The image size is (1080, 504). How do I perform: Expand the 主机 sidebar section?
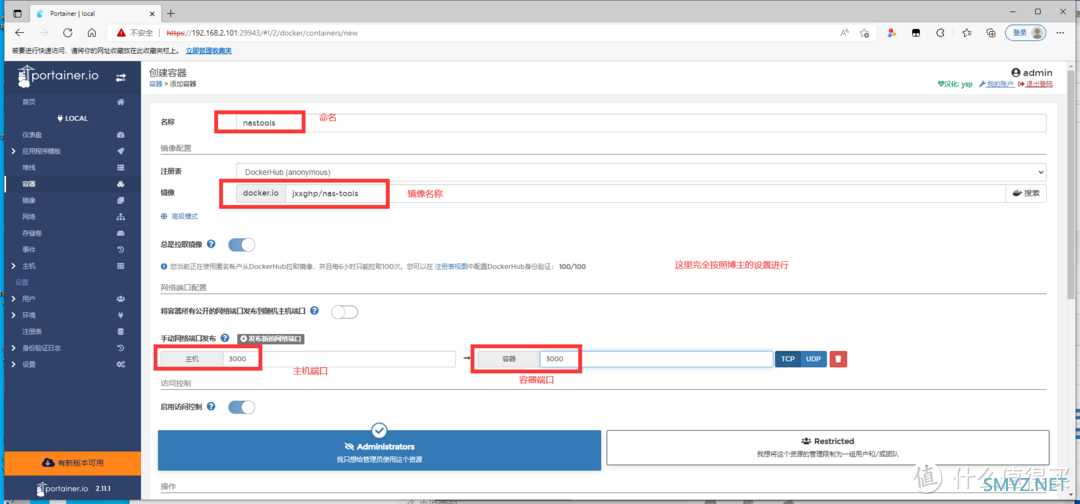[x=13, y=266]
